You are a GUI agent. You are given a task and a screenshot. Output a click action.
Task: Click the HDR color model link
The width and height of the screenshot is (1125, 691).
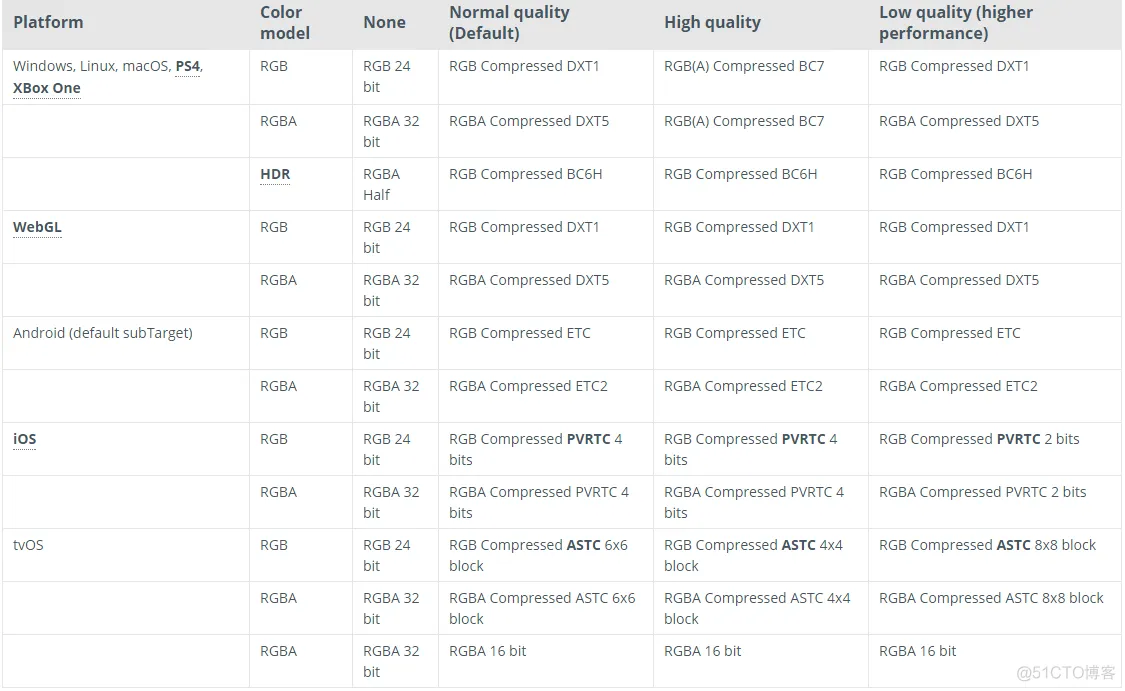click(276, 174)
